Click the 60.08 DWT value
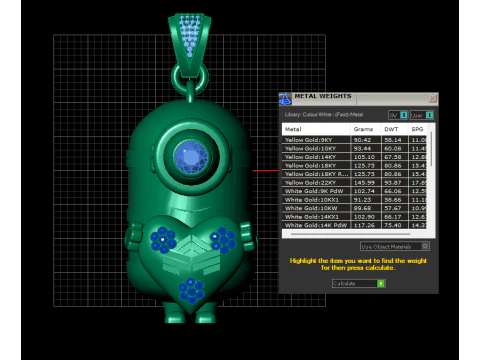Viewport: 480px width, 360px height. [x=393, y=148]
